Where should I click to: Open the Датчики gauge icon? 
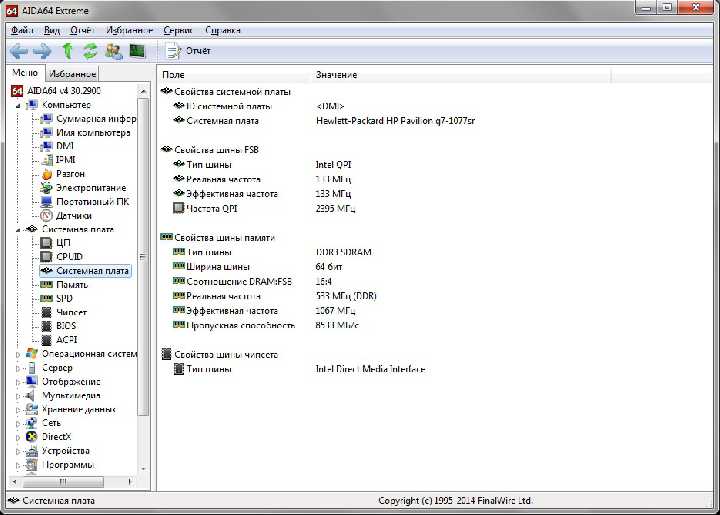pyautogui.click(x=46, y=215)
